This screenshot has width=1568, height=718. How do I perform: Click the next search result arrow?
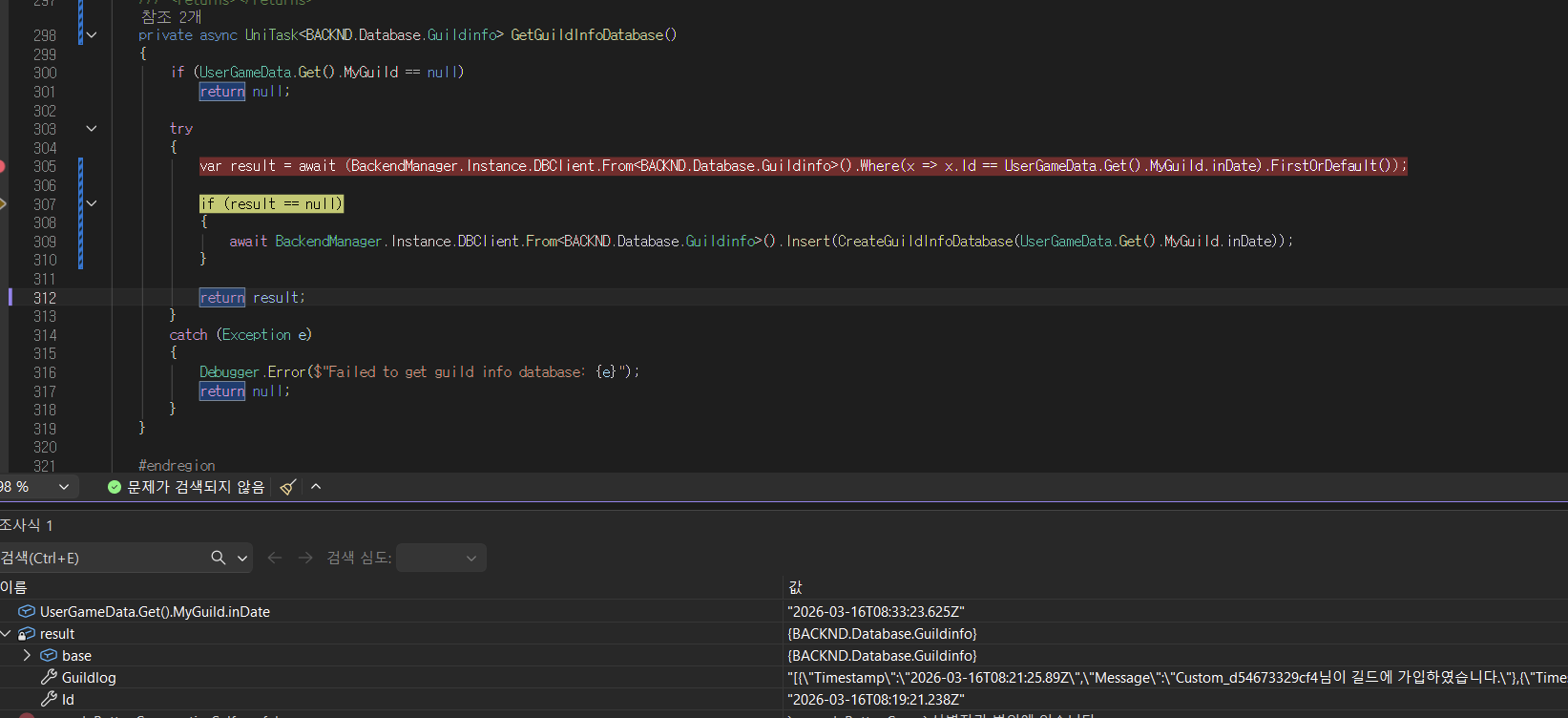pyautogui.click(x=305, y=558)
